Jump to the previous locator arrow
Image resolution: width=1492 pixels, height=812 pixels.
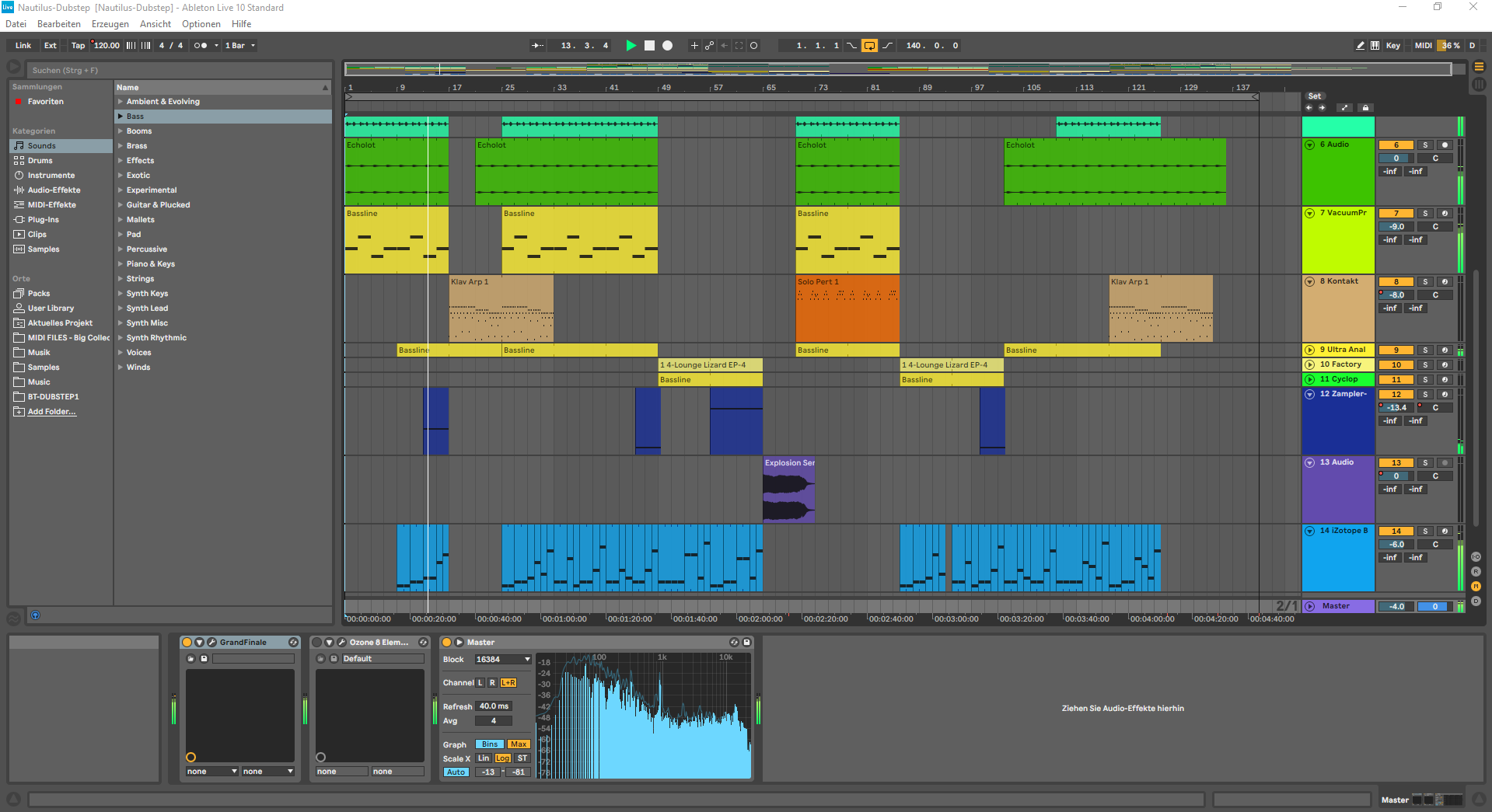1309,108
